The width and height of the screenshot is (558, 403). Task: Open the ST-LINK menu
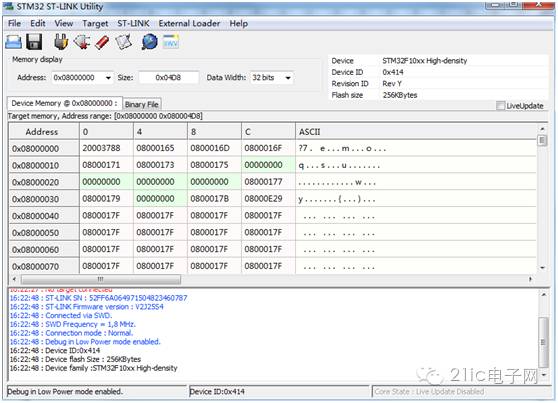tap(133, 23)
